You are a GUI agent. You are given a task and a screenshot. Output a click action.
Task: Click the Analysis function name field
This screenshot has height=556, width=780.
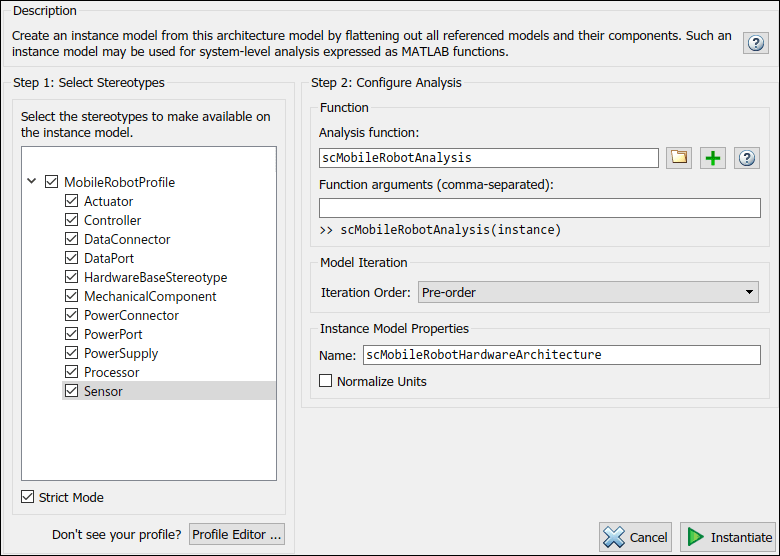point(488,158)
